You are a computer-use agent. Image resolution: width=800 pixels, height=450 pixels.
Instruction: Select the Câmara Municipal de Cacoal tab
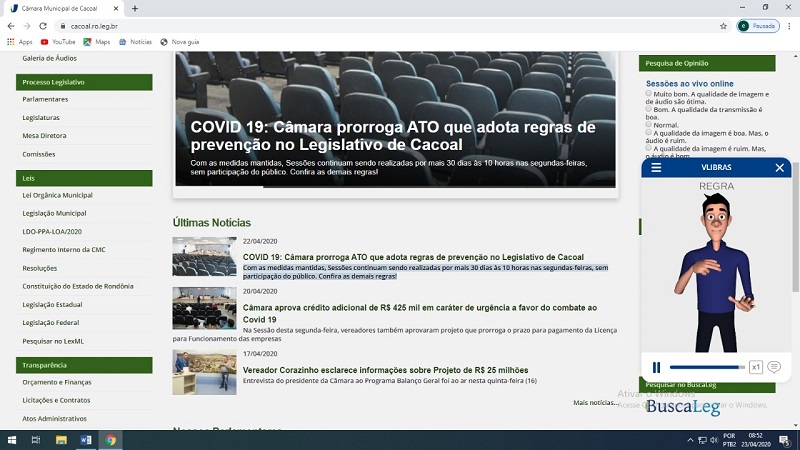tap(64, 8)
